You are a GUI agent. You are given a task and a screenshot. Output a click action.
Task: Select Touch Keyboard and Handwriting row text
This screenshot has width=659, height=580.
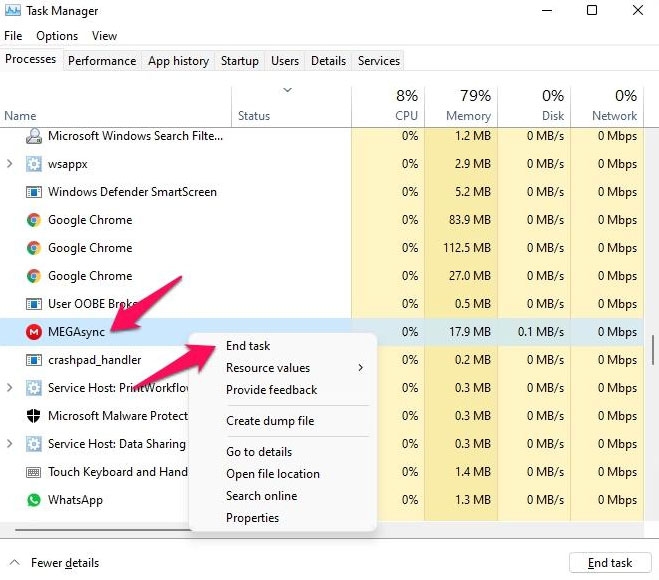click(x=118, y=472)
